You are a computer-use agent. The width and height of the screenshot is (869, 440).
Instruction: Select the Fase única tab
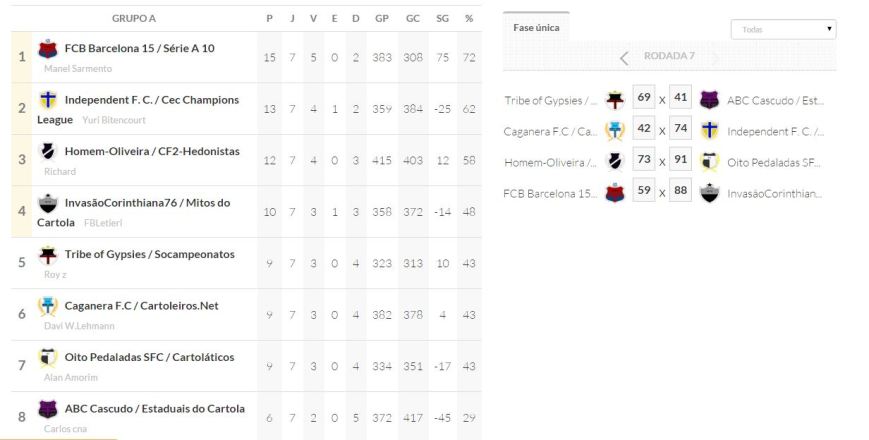536,28
